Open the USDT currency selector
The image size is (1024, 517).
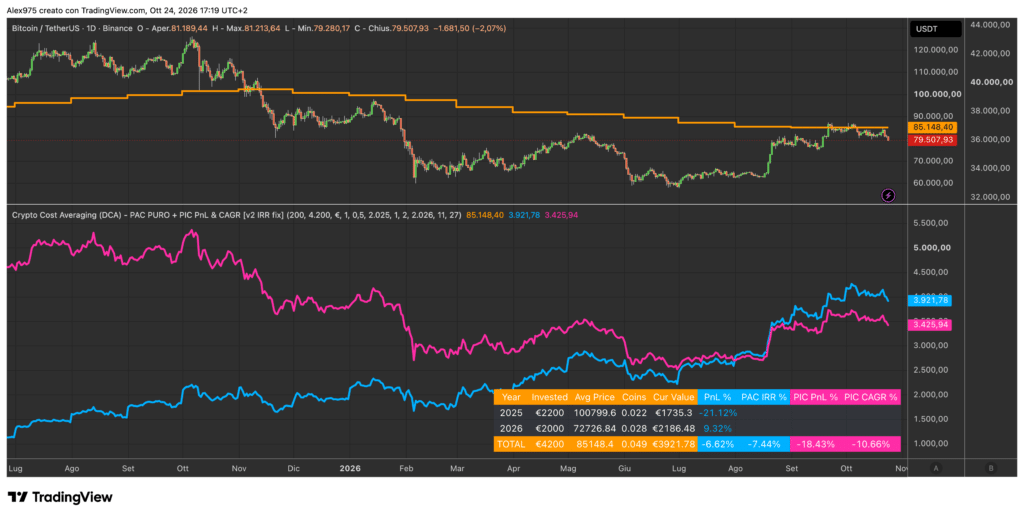(935, 29)
